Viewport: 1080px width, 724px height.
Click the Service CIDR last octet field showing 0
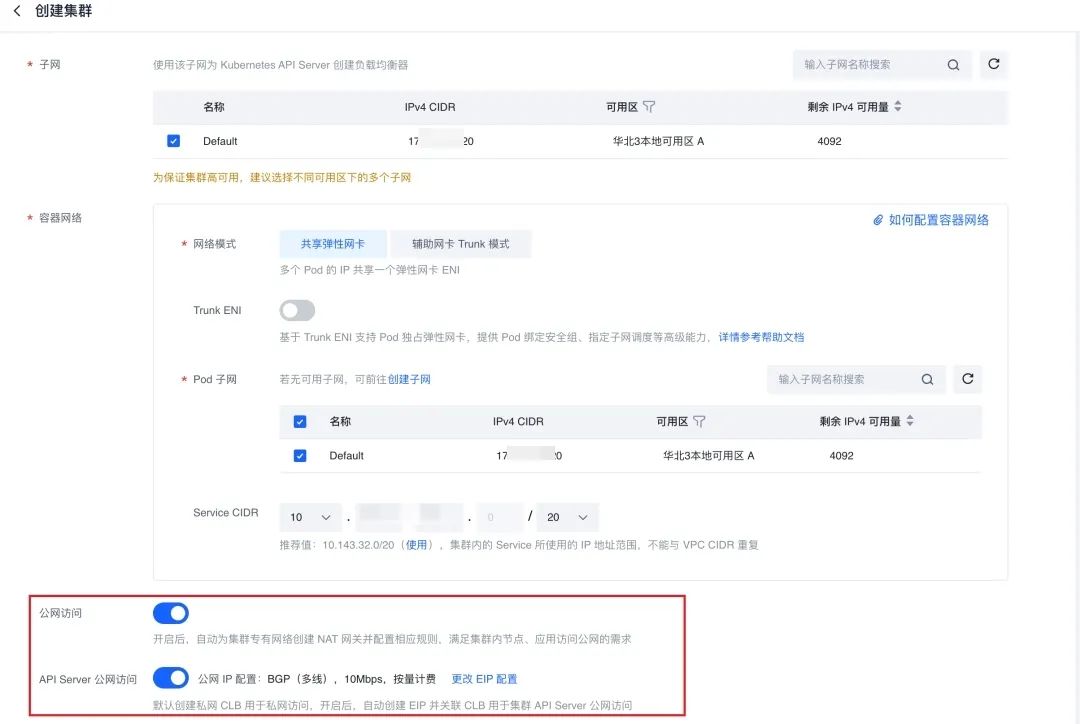pyautogui.click(x=499, y=517)
